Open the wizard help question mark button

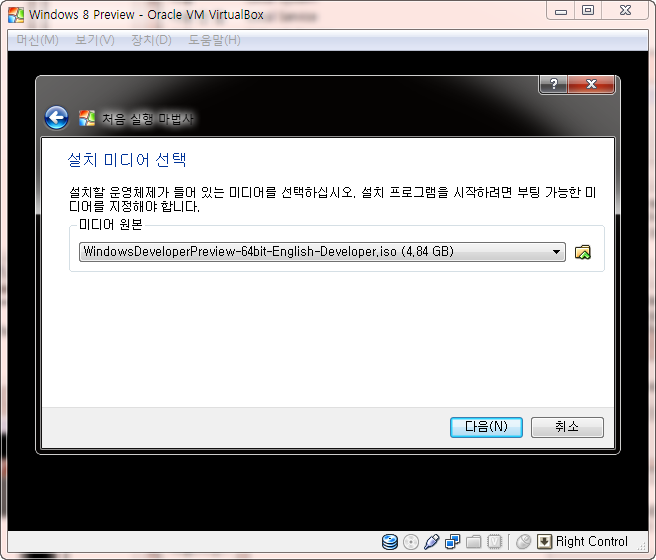click(554, 84)
